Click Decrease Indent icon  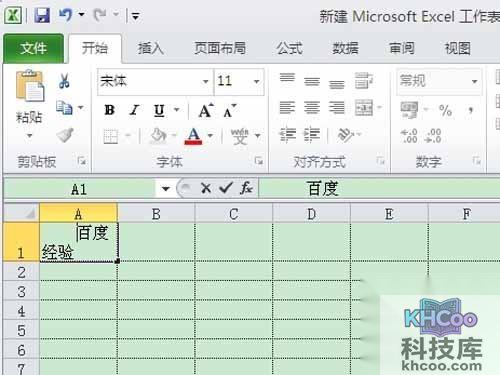[x=287, y=135]
